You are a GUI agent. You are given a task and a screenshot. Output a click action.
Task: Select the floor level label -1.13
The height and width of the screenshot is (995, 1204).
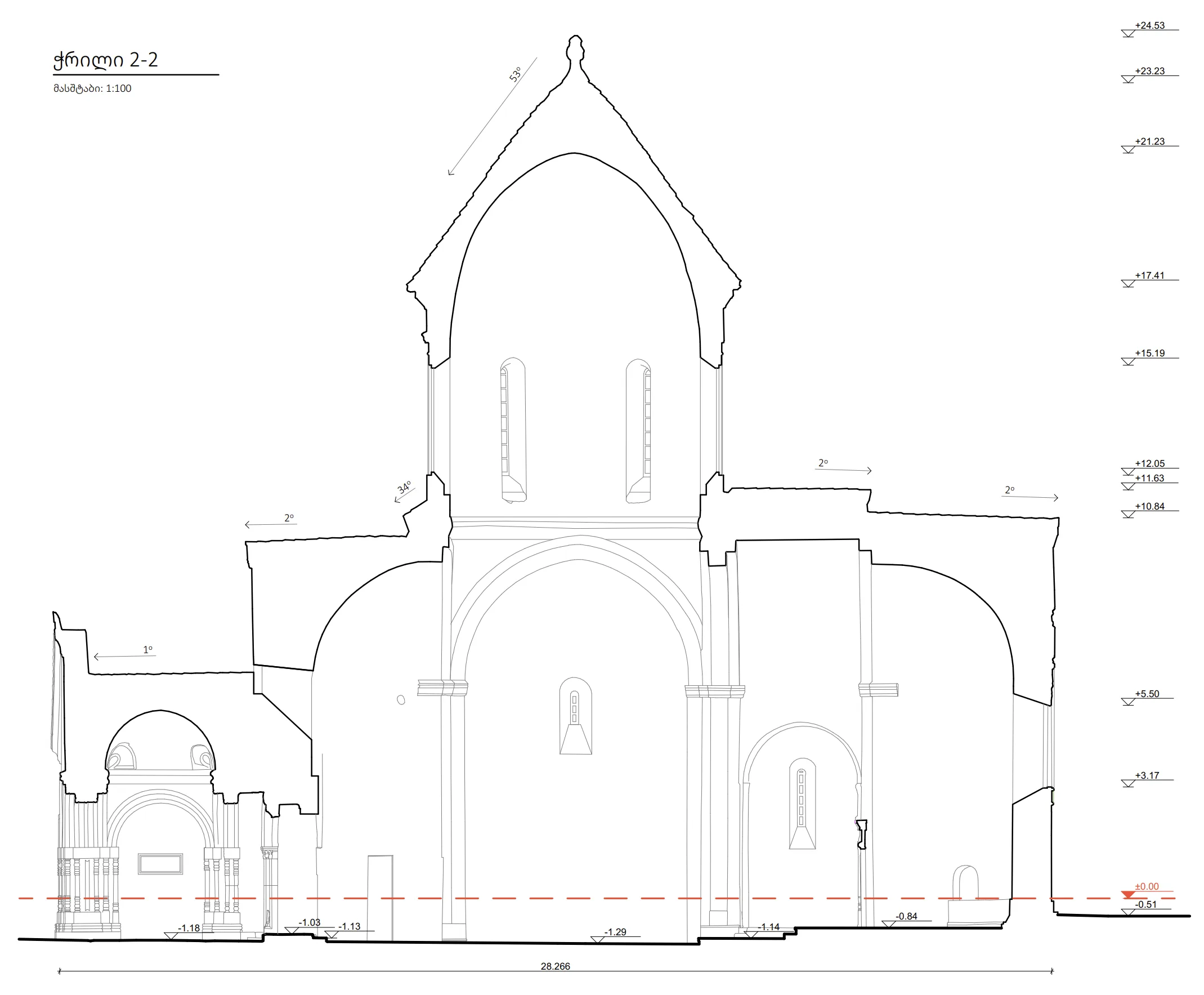[x=350, y=926]
